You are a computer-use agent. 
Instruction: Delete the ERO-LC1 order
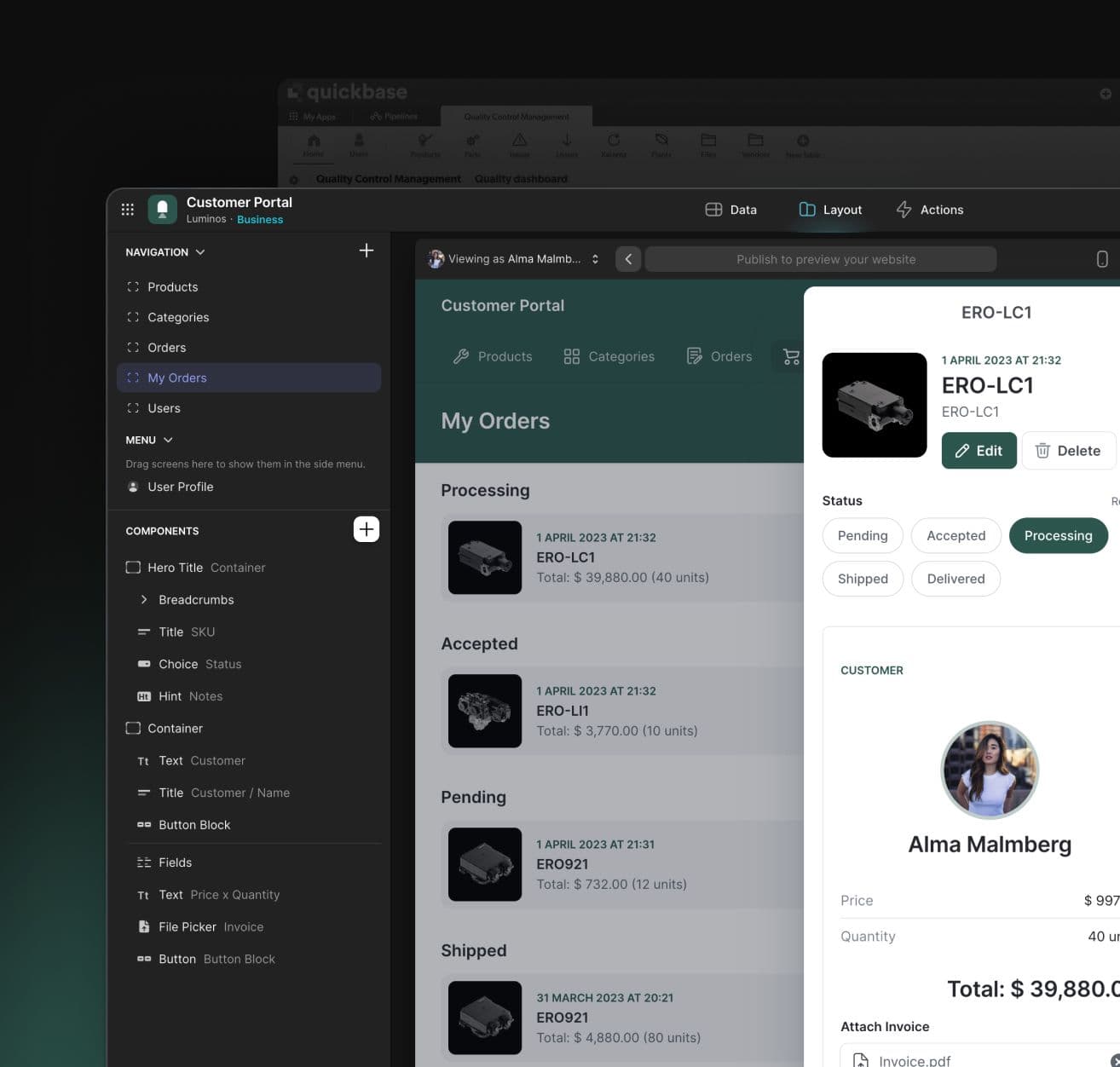click(1068, 451)
